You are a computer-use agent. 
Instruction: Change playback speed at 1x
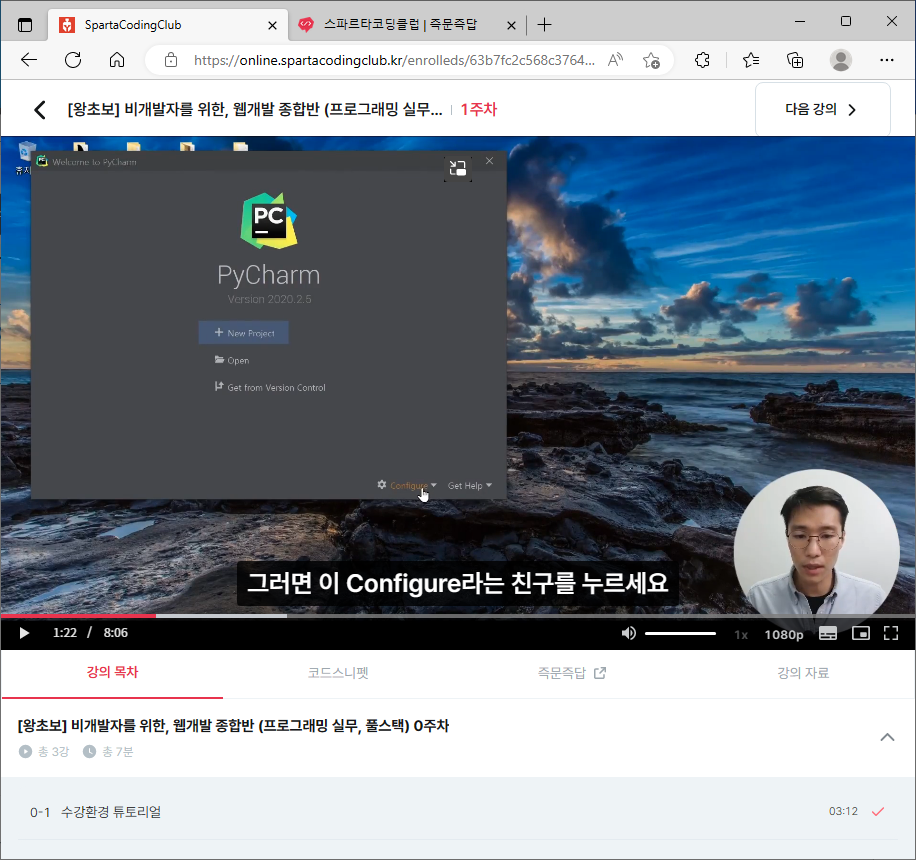tap(741, 634)
